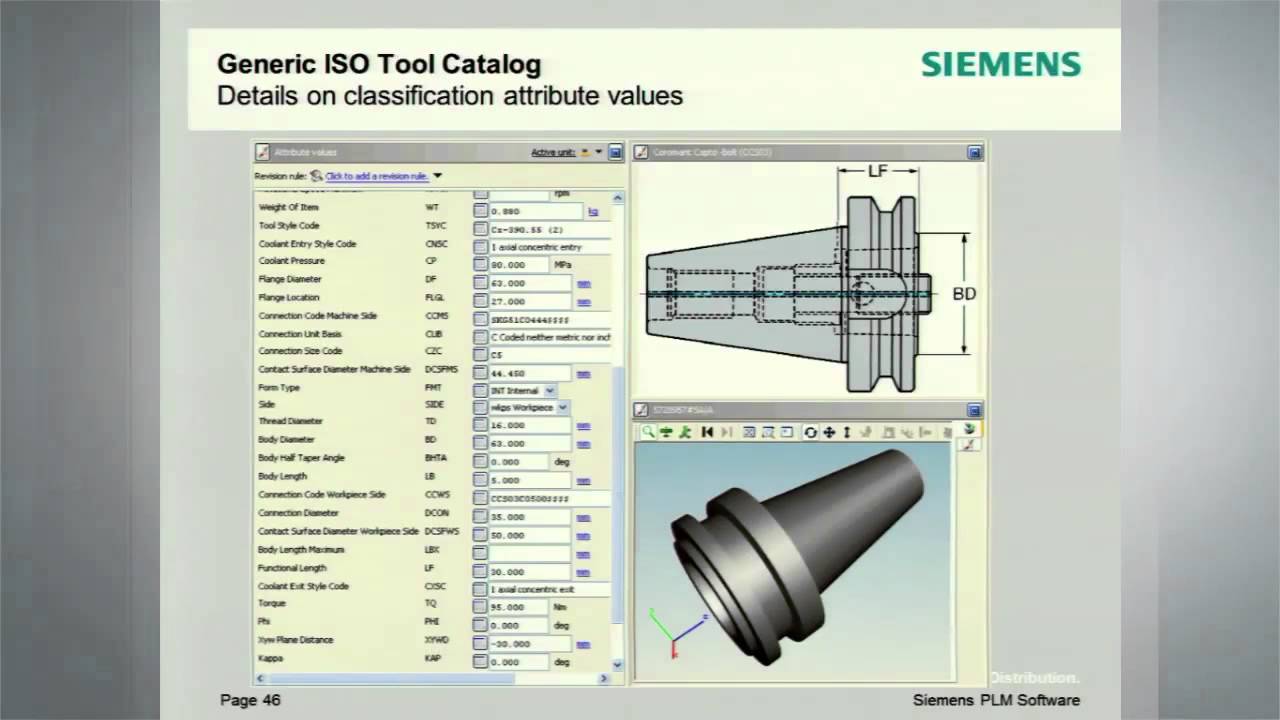This screenshot has width=1280, height=720.
Task: Click the mm unit link for Flange Location
Action: (x=583, y=302)
